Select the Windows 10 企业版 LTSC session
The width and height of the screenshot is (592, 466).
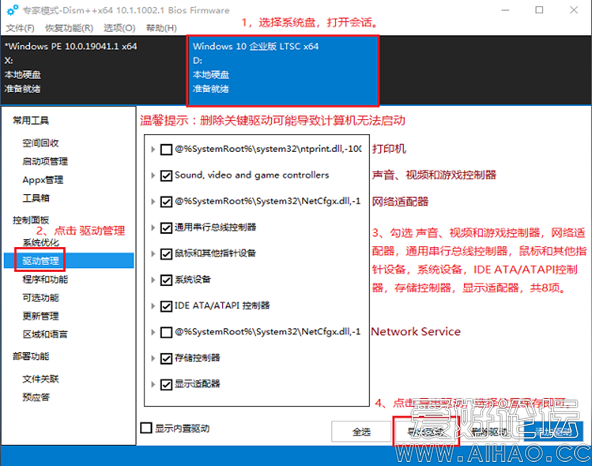[283, 71]
